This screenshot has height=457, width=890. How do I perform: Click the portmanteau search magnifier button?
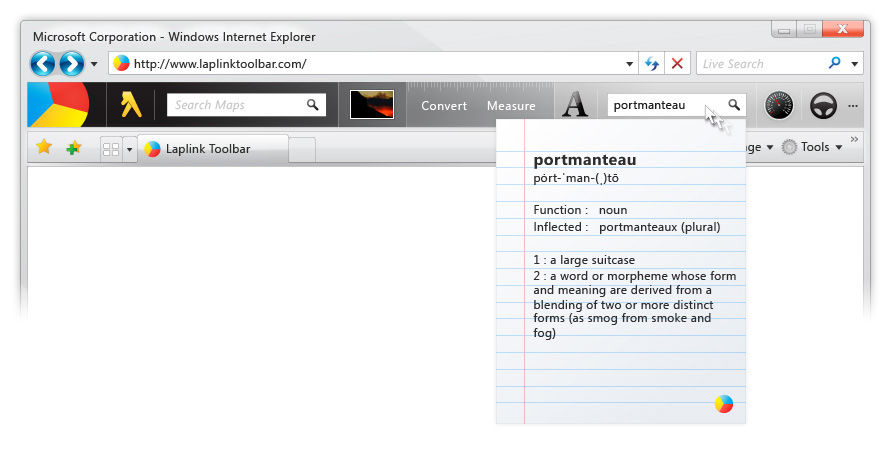[733, 105]
